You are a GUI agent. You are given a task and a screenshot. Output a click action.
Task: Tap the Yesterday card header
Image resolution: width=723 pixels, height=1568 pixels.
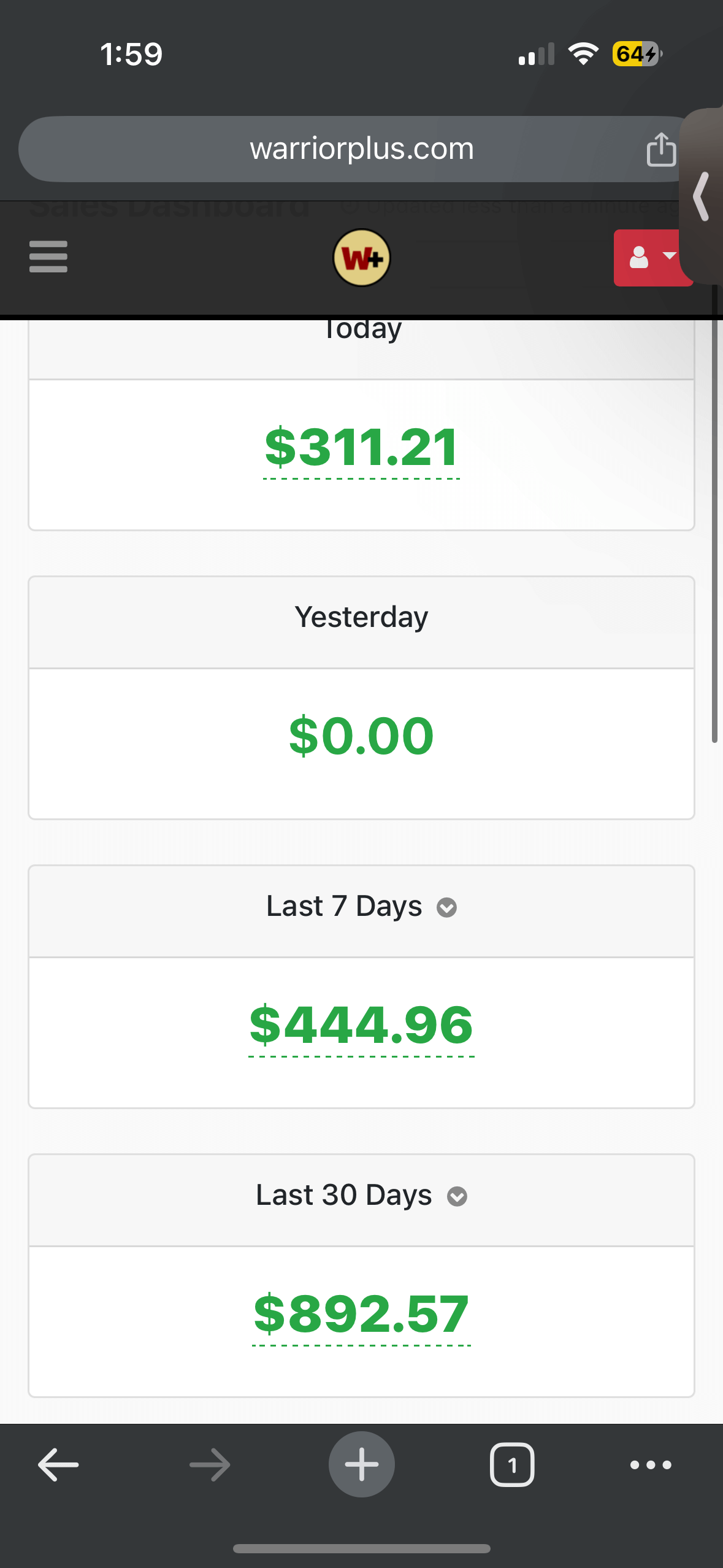[361, 617]
